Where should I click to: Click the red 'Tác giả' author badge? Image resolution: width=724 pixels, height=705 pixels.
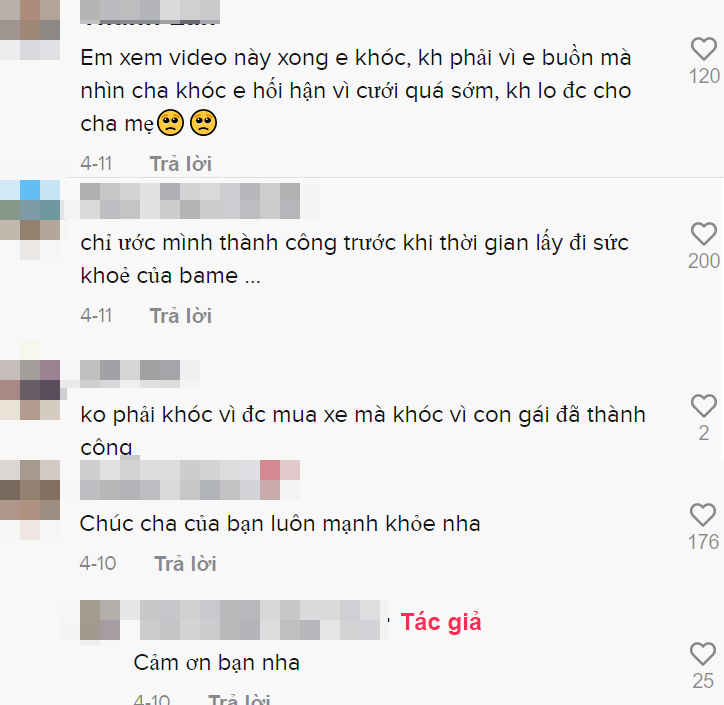[x=441, y=622]
